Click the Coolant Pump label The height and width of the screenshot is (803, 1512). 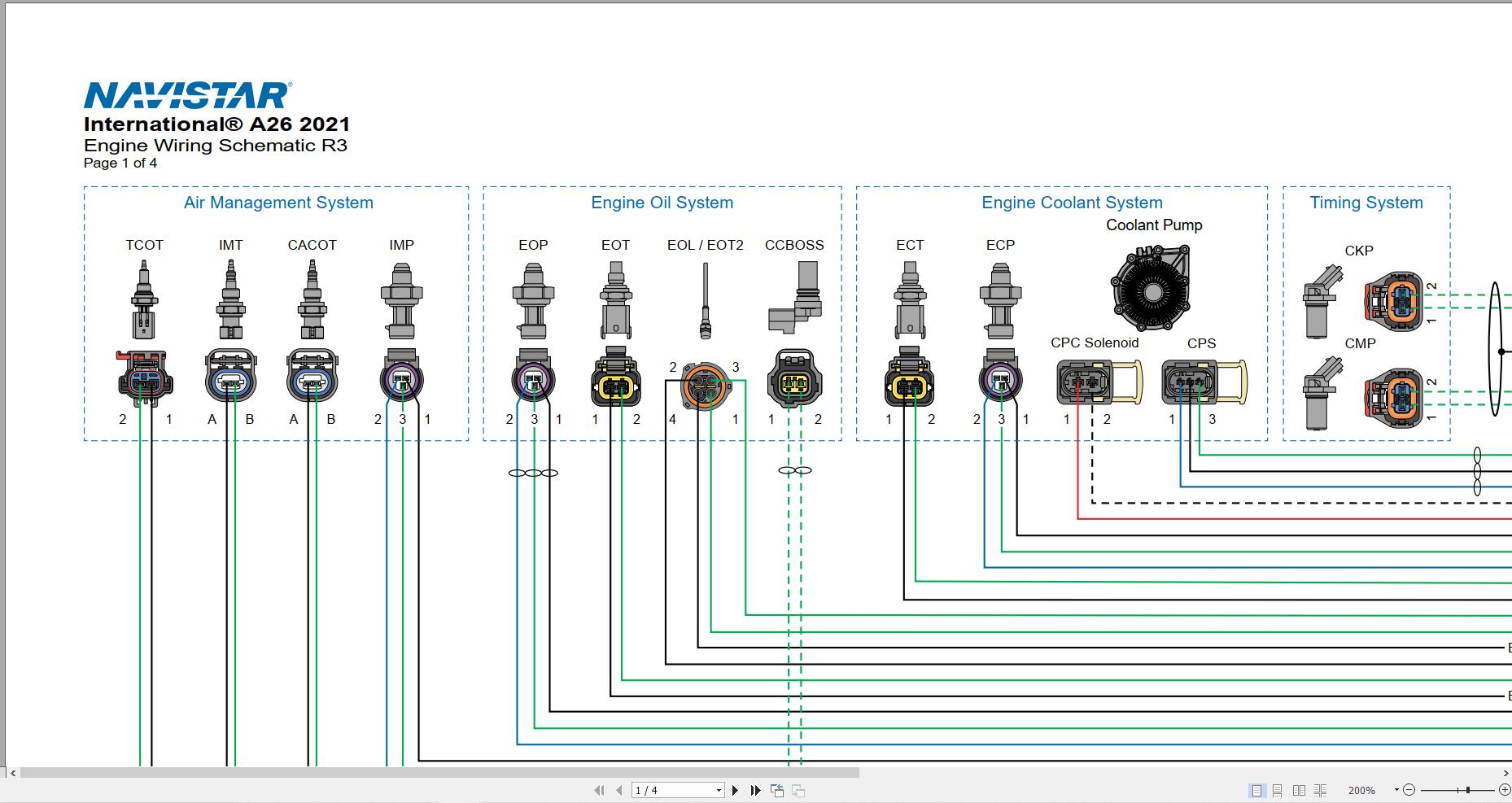1154,225
